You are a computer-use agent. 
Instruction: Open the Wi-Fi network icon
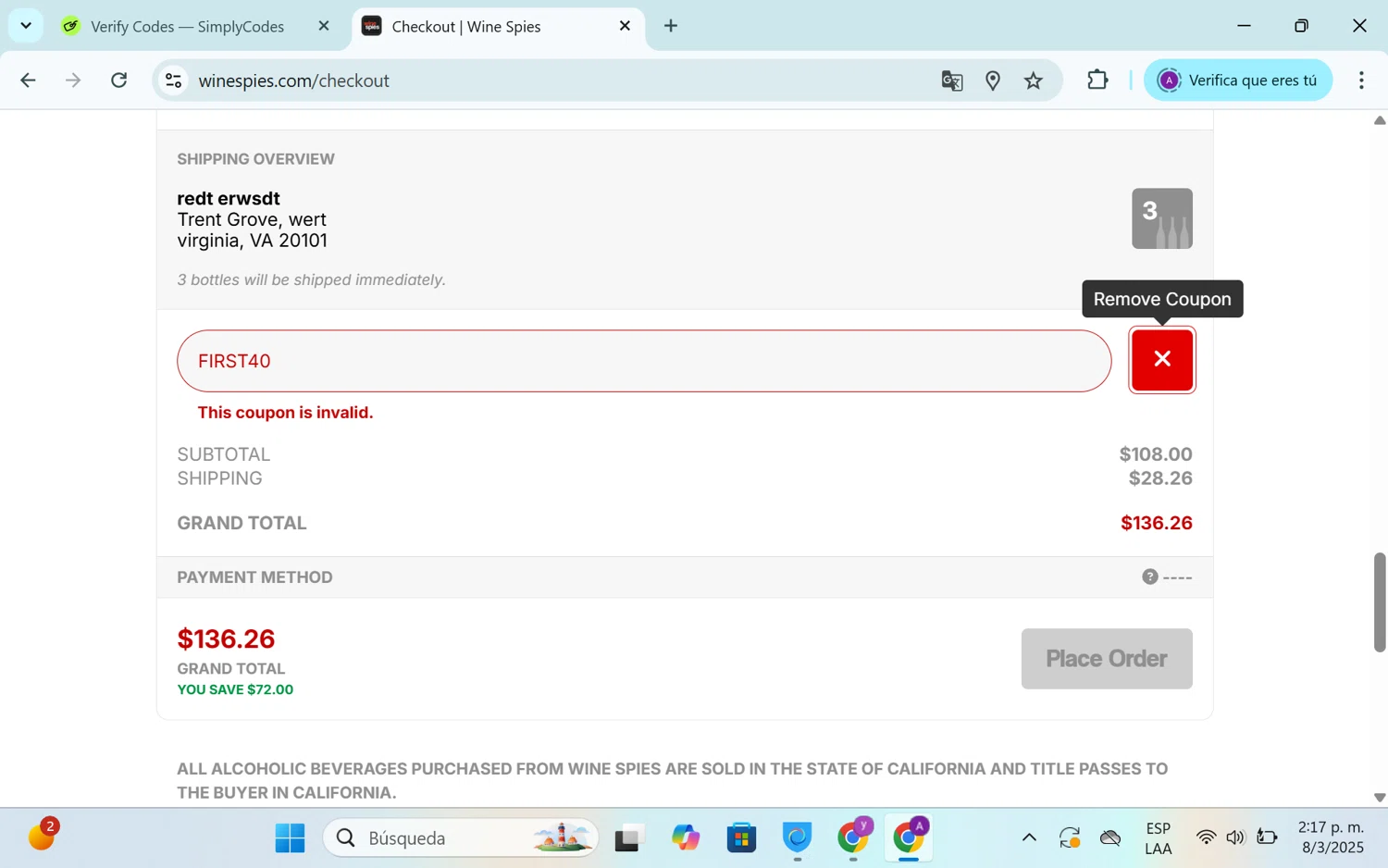[x=1206, y=838]
